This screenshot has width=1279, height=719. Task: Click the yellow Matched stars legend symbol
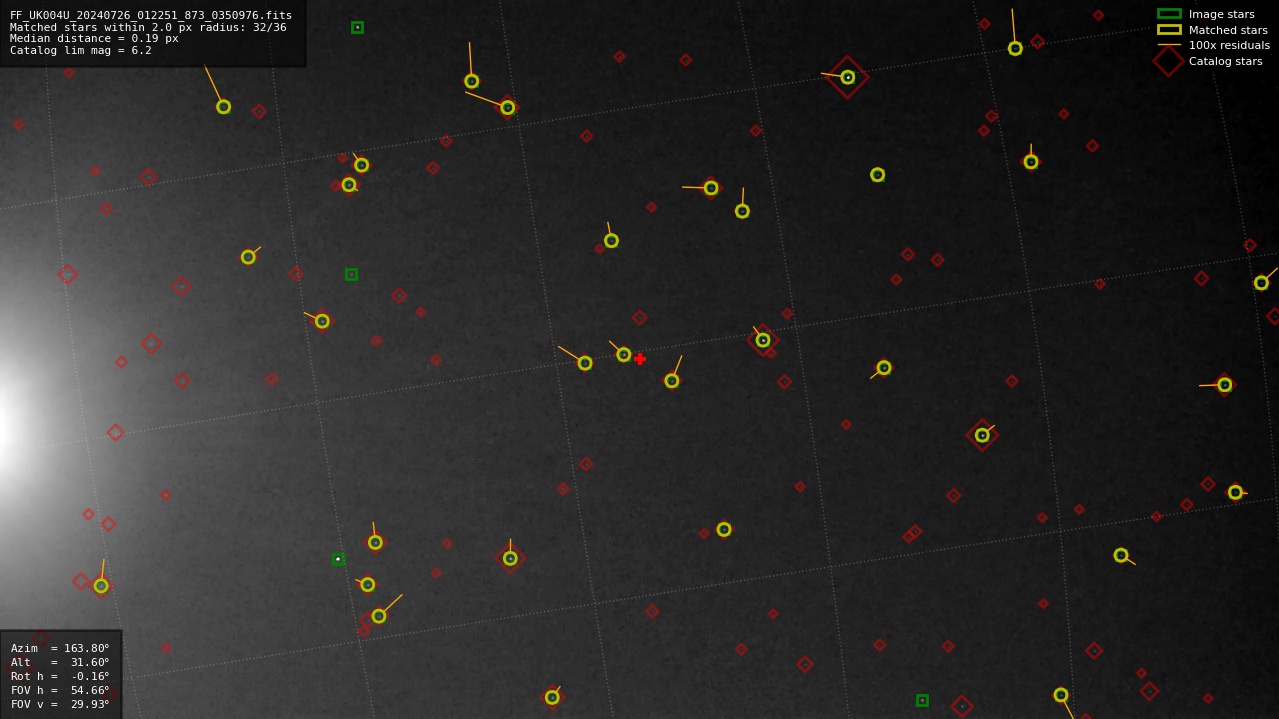click(x=1169, y=30)
